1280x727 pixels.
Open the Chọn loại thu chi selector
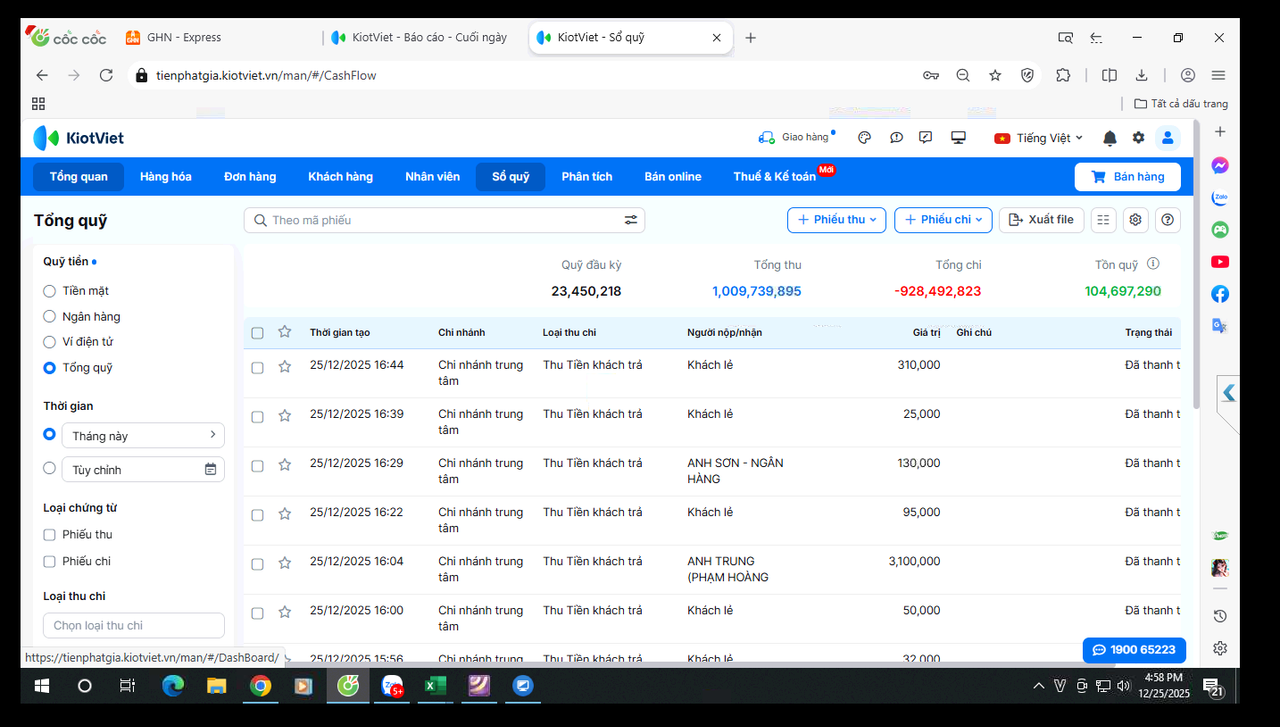(x=133, y=625)
